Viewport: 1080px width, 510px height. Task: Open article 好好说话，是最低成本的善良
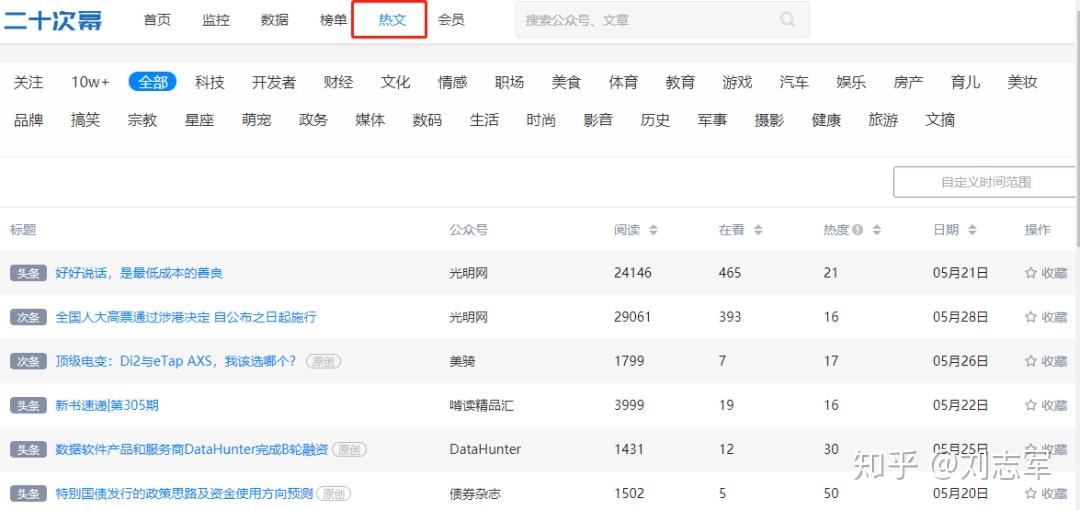tap(139, 273)
